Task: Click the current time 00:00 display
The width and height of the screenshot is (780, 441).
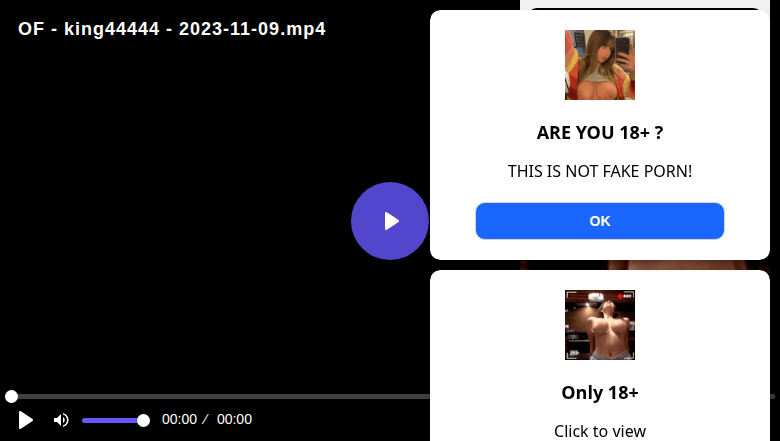Action: point(179,419)
